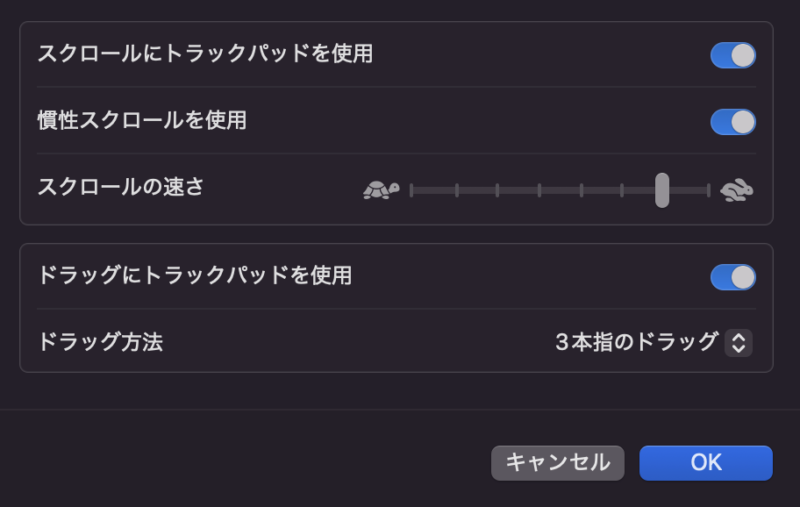Image resolution: width=800 pixels, height=507 pixels.
Task: Click the turtle slow-speed icon
Action: pyautogui.click(x=381, y=190)
